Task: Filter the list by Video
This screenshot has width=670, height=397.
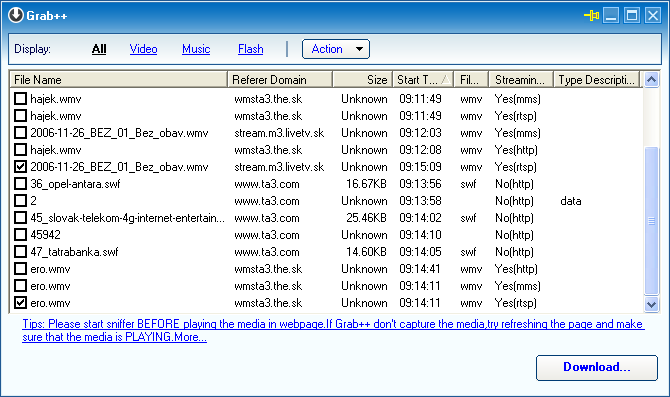Action: pos(143,49)
